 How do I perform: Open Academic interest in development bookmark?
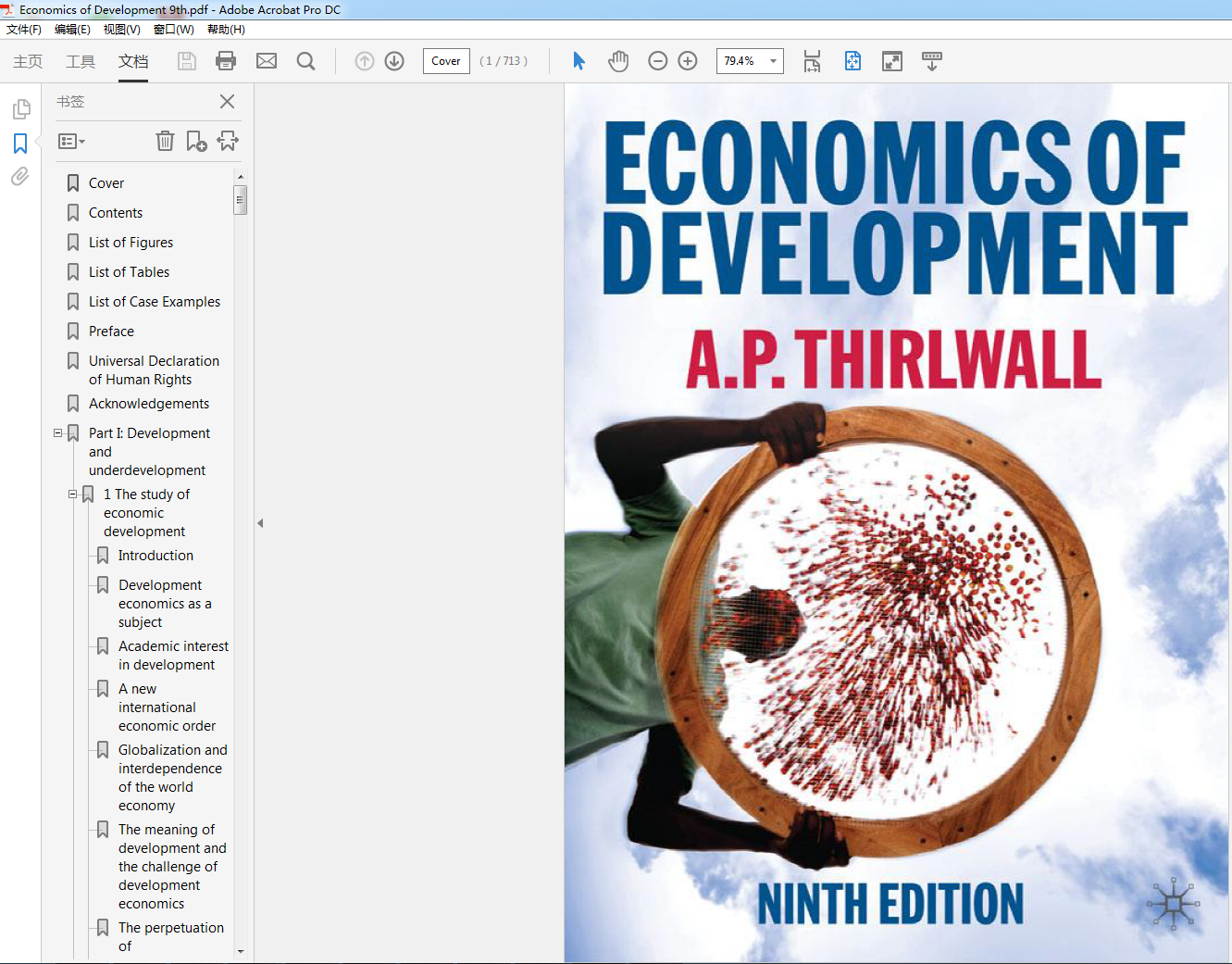(173, 656)
